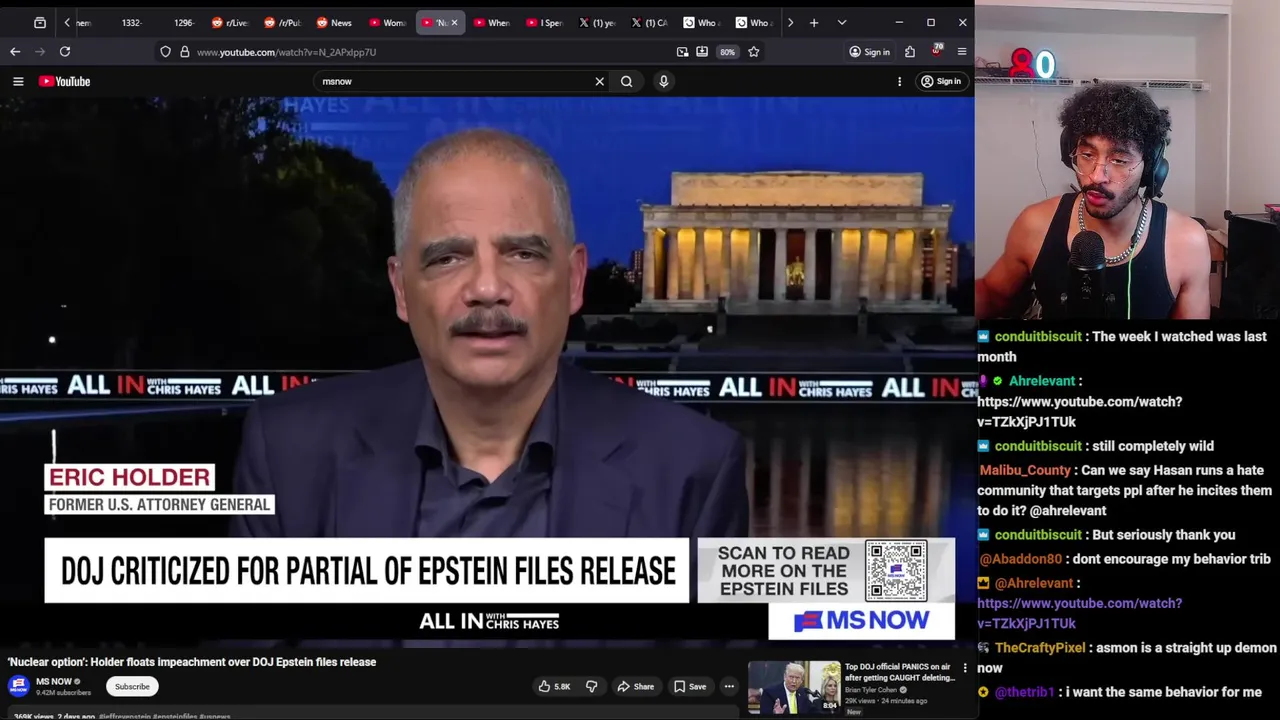Go to the YouTube home logo
1280x720 pixels.
(x=65, y=81)
